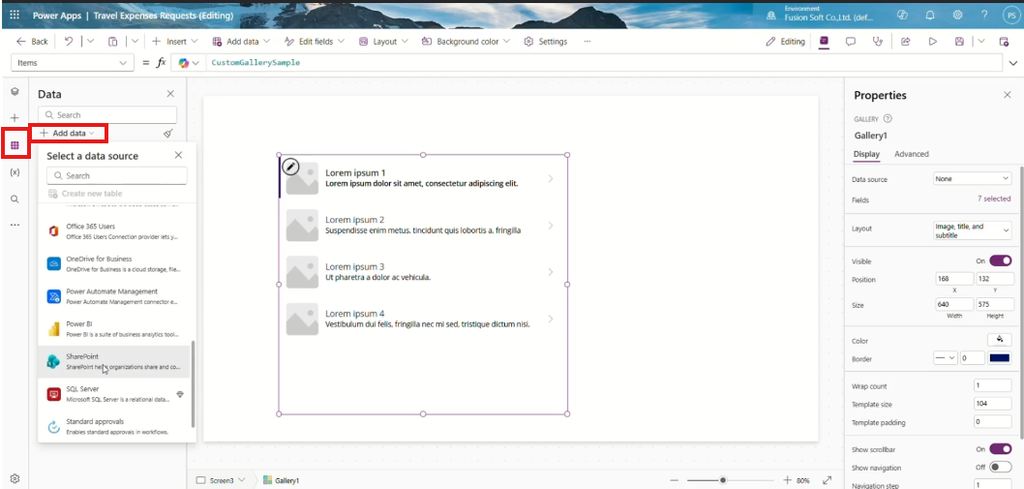
Task: Toggle the Show navigation switch
Action: coord(1000,467)
